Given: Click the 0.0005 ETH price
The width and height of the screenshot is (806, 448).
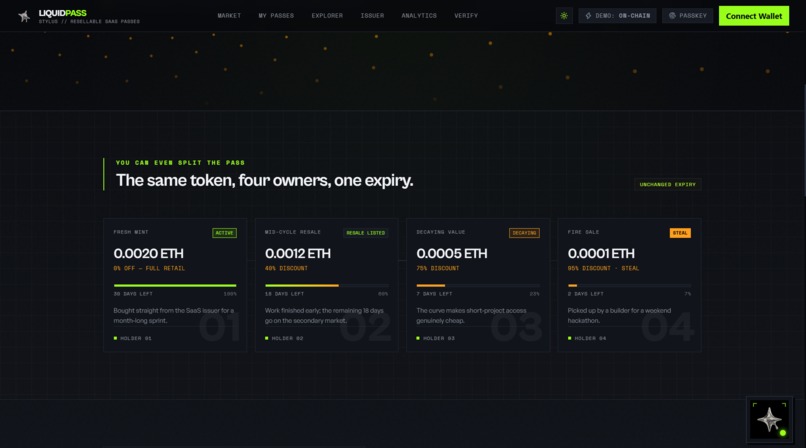Looking at the screenshot, I should click(451, 253).
